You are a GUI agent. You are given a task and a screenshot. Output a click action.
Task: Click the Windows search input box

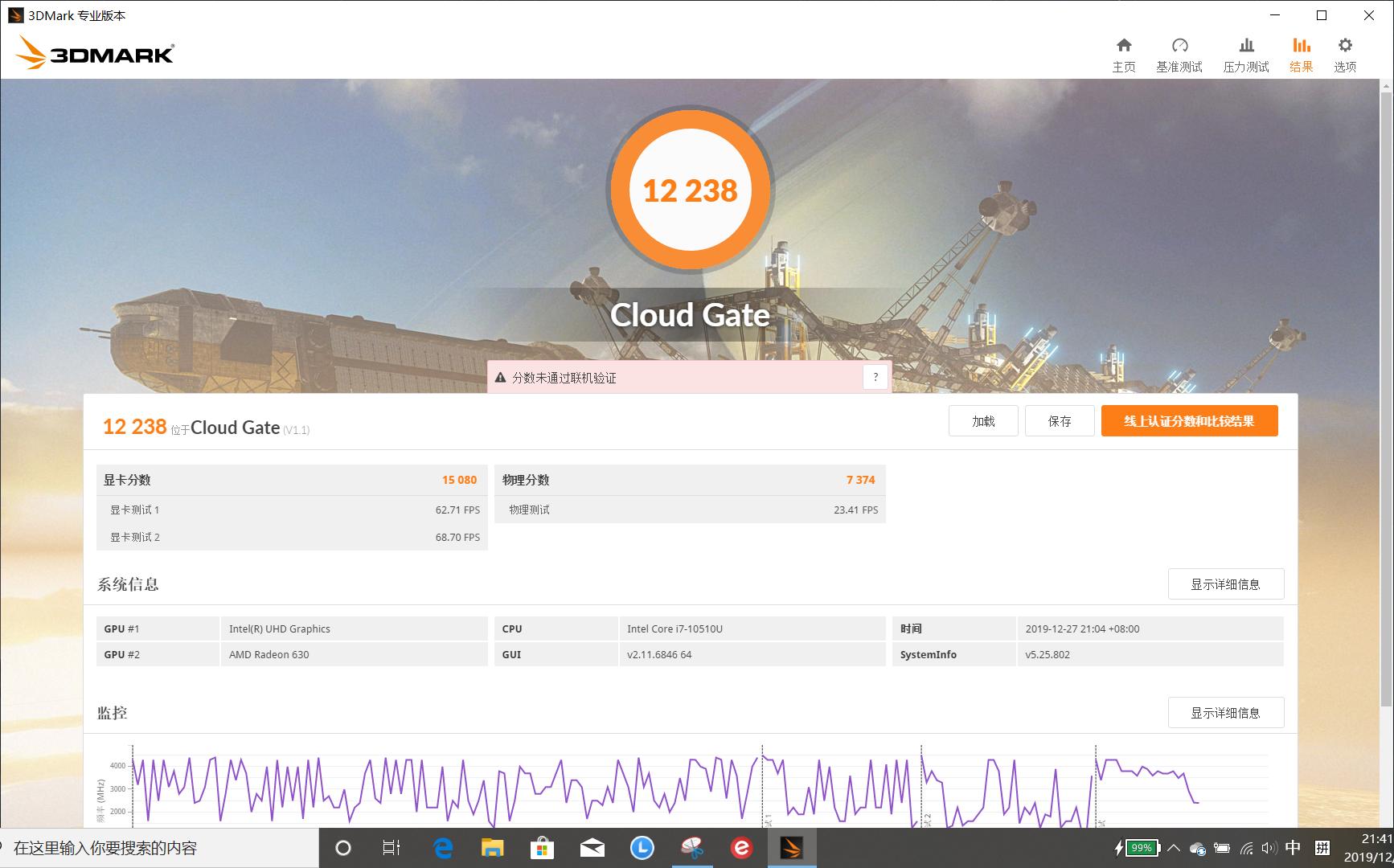pos(161,848)
